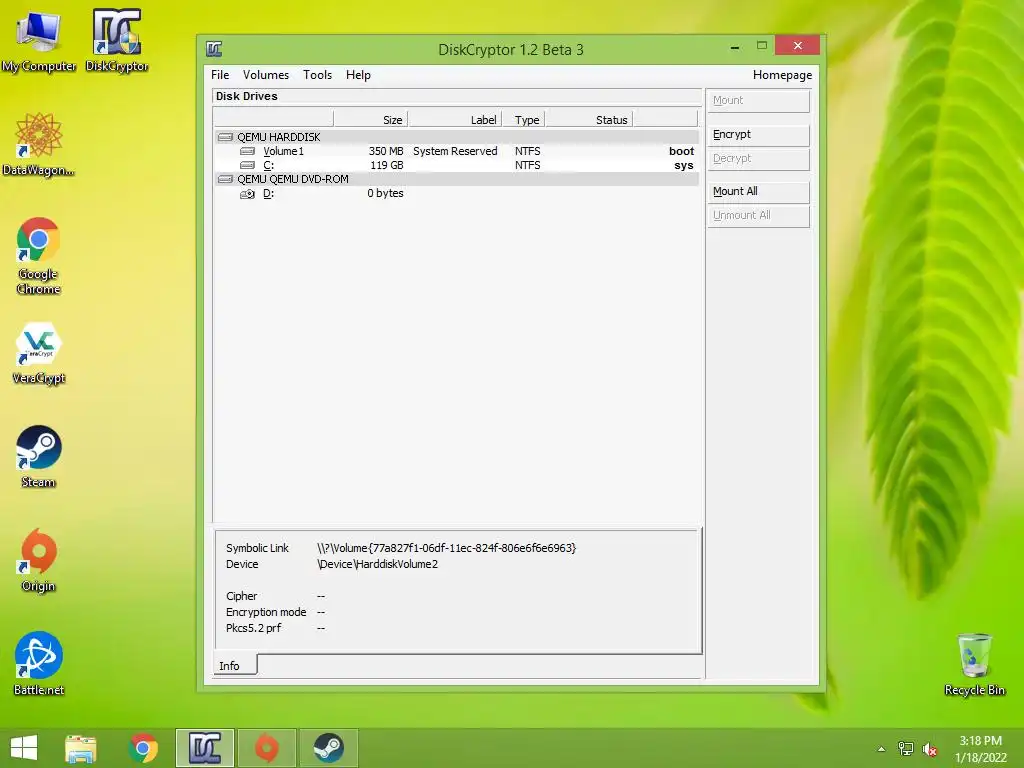Click the Windows Start button
The height and width of the screenshot is (768, 1024).
tap(24, 748)
